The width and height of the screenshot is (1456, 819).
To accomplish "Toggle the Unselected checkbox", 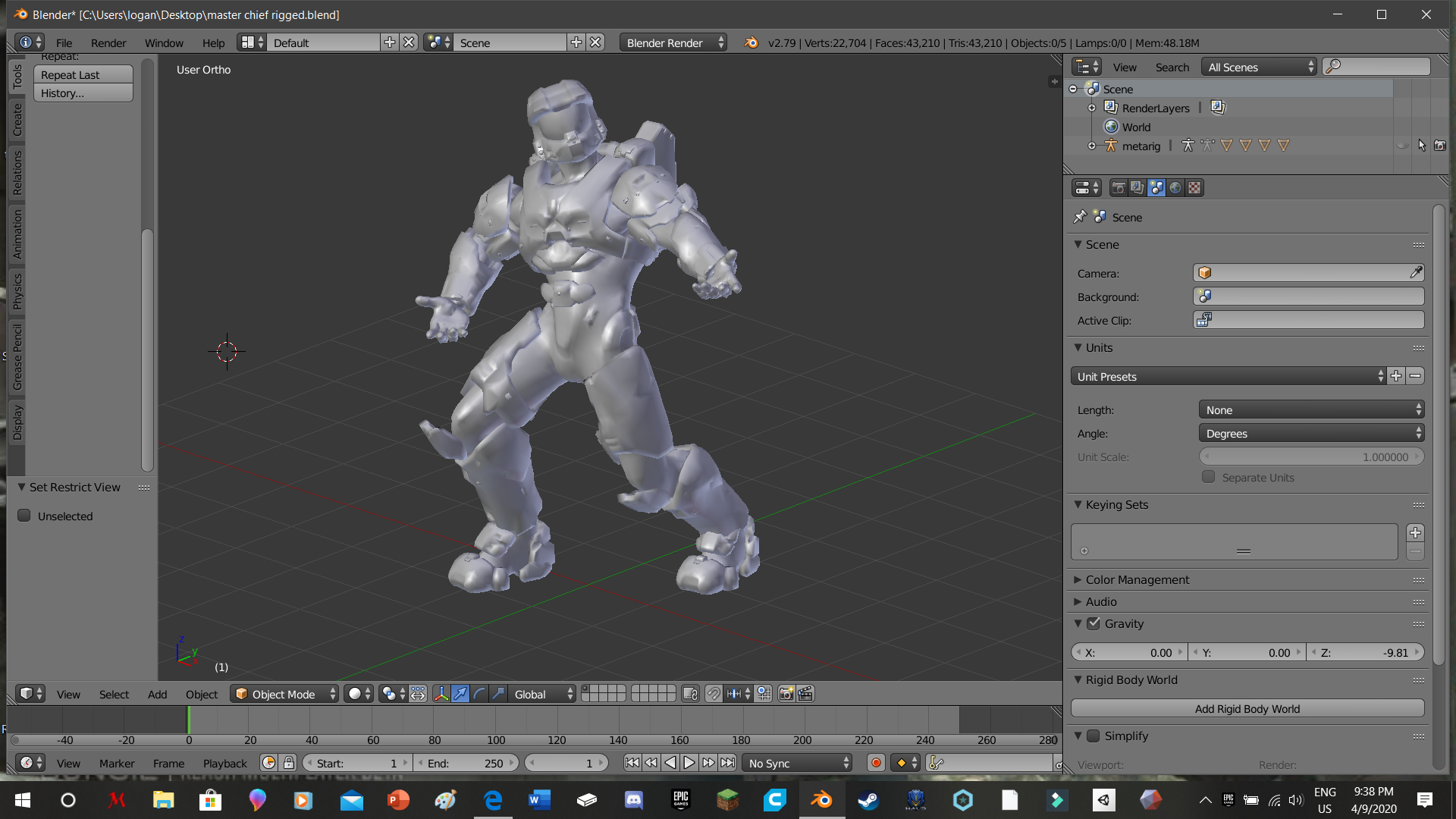I will (x=24, y=516).
